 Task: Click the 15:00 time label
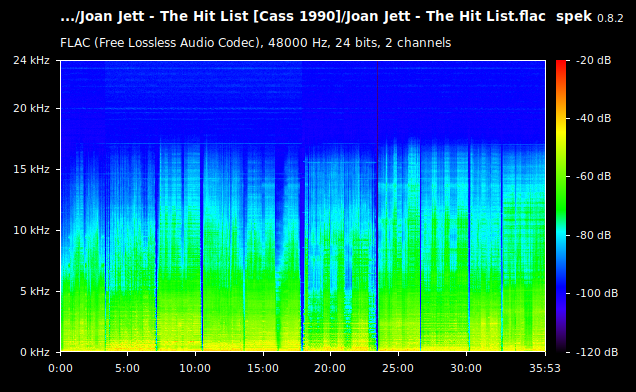pyautogui.click(x=263, y=368)
